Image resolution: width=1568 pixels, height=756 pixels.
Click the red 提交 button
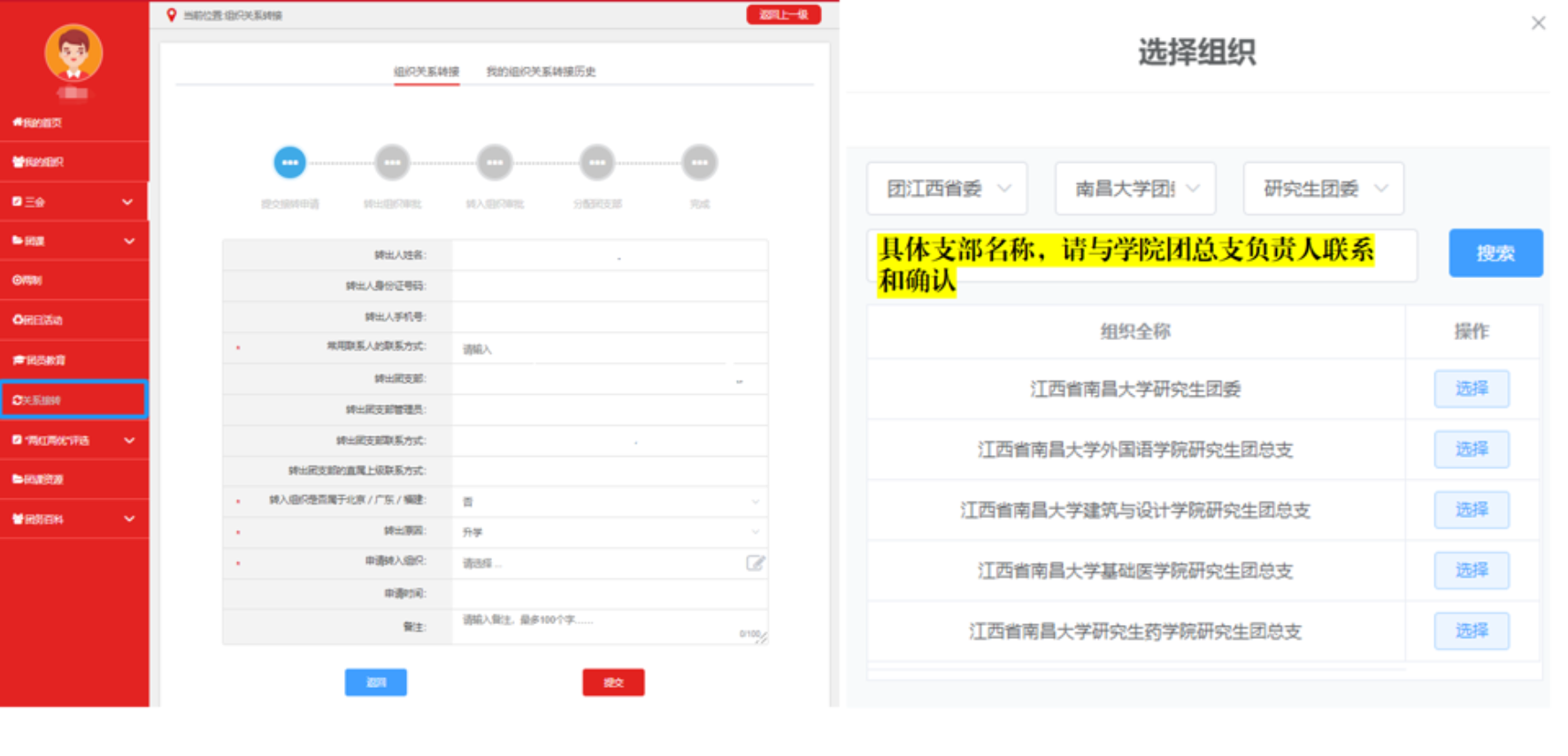tap(613, 683)
